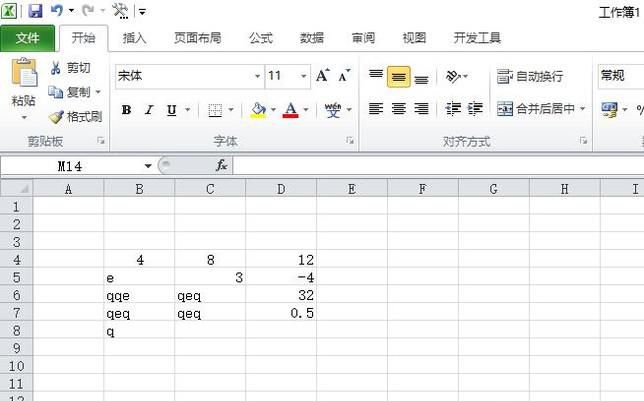Apply the red font color
This screenshot has height=401, width=644.
(291, 110)
